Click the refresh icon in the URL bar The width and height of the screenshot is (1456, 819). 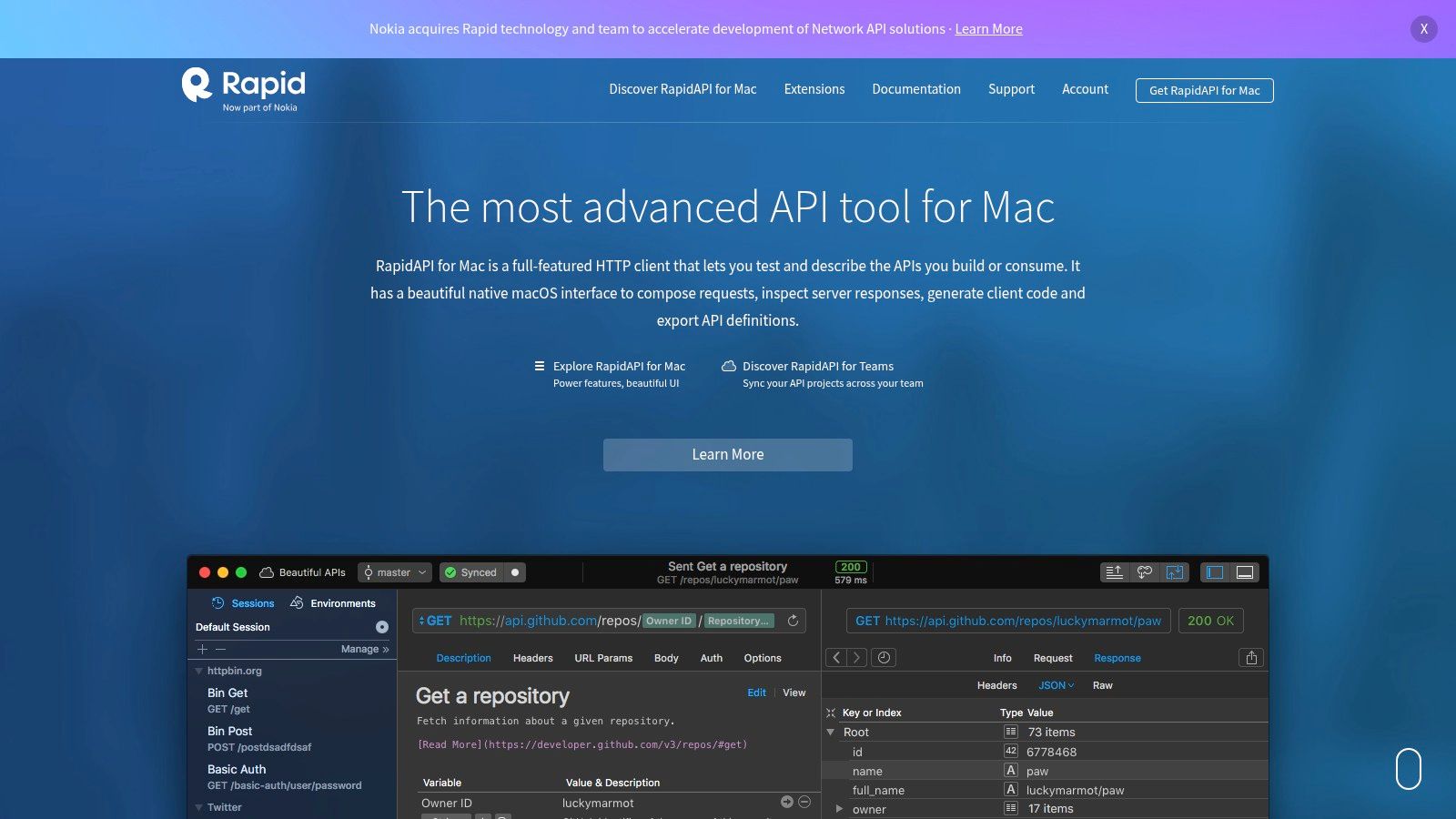(793, 621)
